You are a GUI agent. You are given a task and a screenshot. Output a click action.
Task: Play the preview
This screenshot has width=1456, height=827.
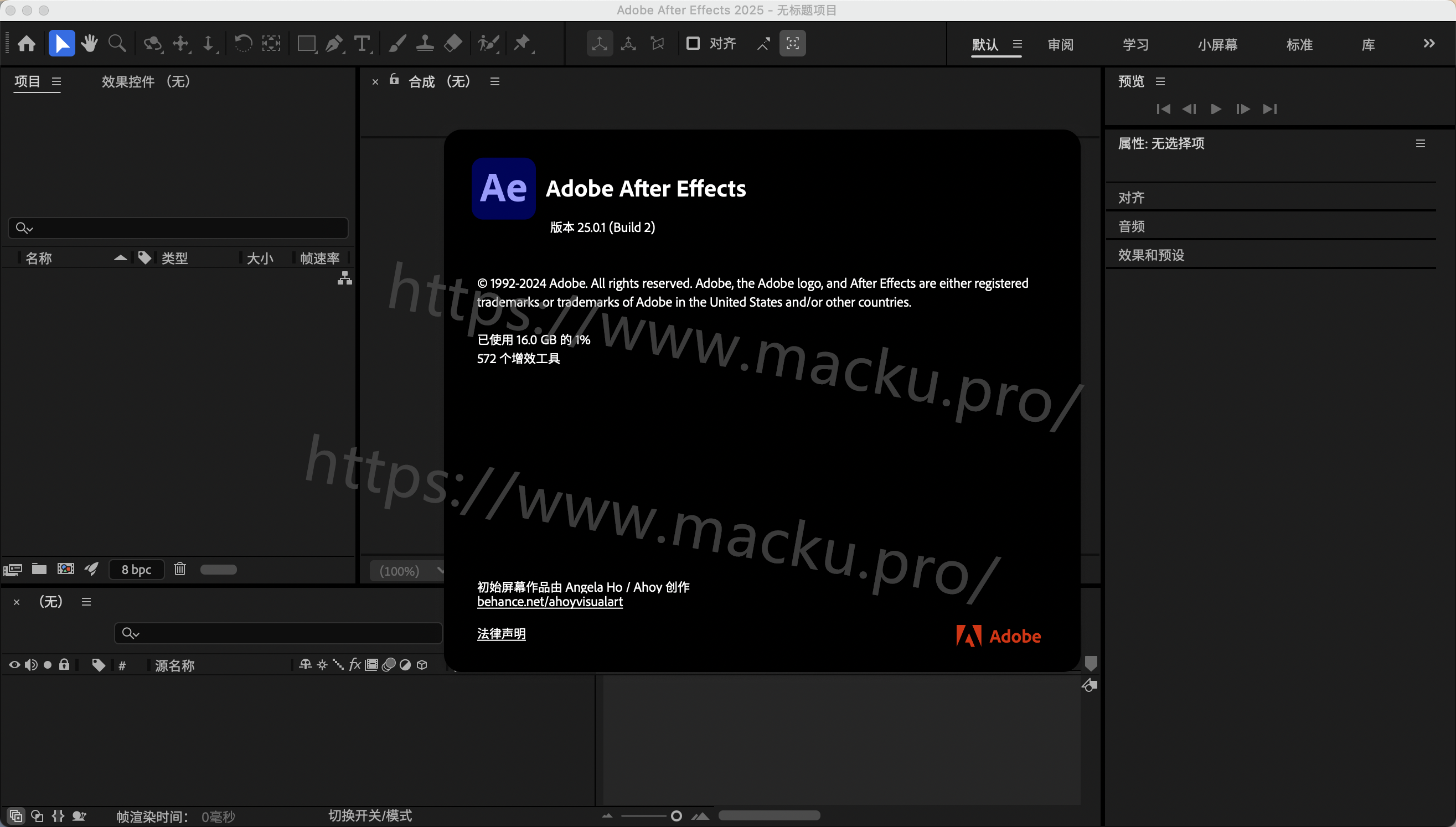1216,109
